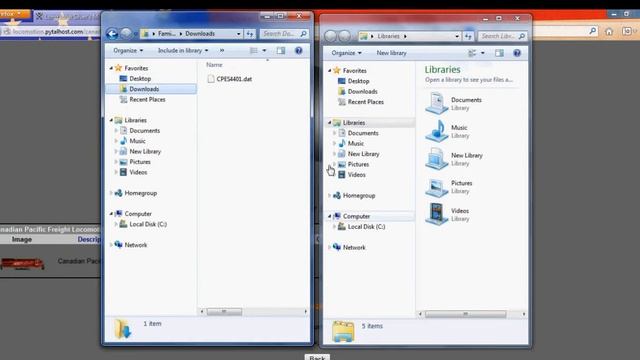This screenshot has width=640, height=360.
Task: Open address history dropdown in the Downloads window
Action: coord(238,34)
